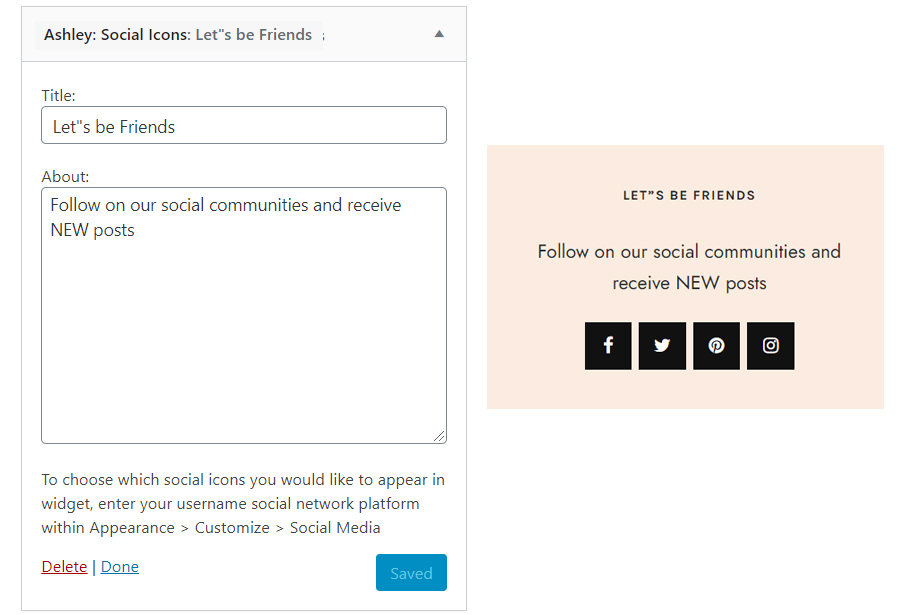Click the help text mentioning Appearance > Customize
The image size is (899, 615).
pos(242,503)
